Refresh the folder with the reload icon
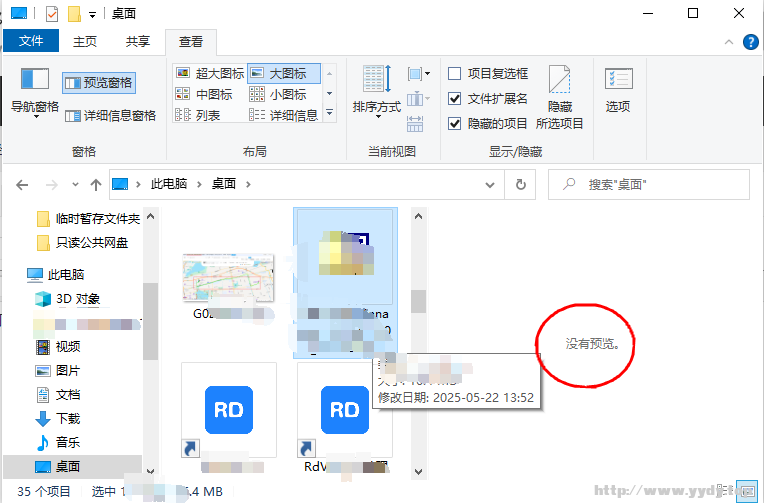Image resolution: width=764 pixels, height=503 pixels. 521,185
